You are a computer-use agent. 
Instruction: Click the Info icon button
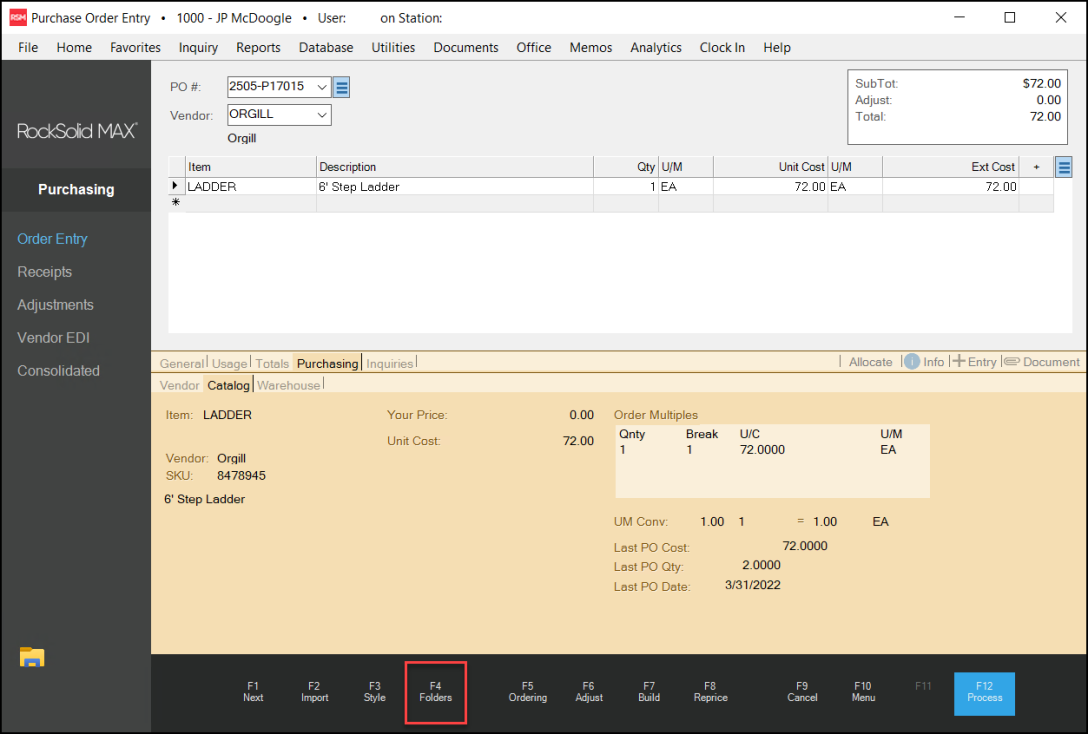(x=925, y=361)
